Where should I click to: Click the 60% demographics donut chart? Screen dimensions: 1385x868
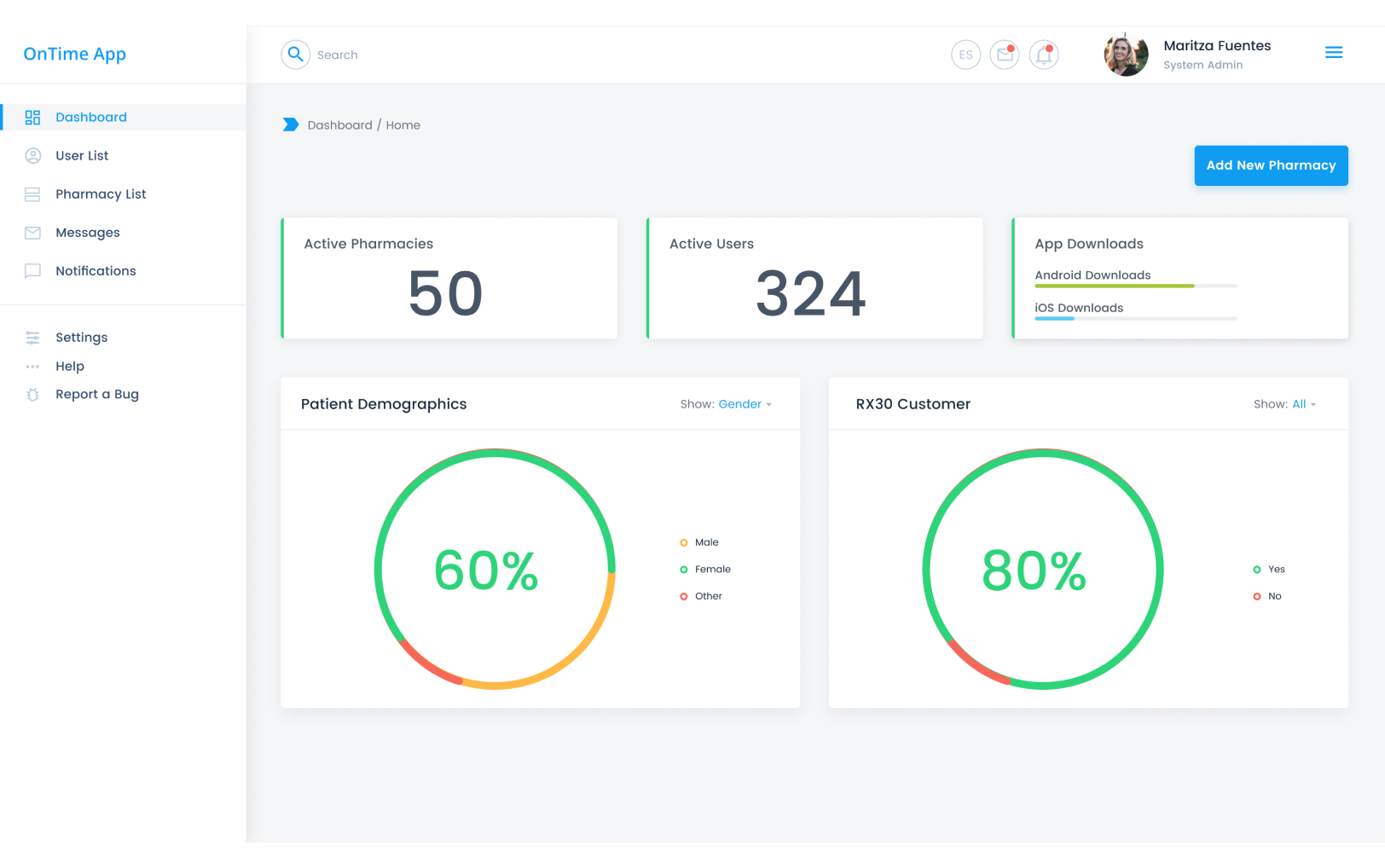(495, 569)
